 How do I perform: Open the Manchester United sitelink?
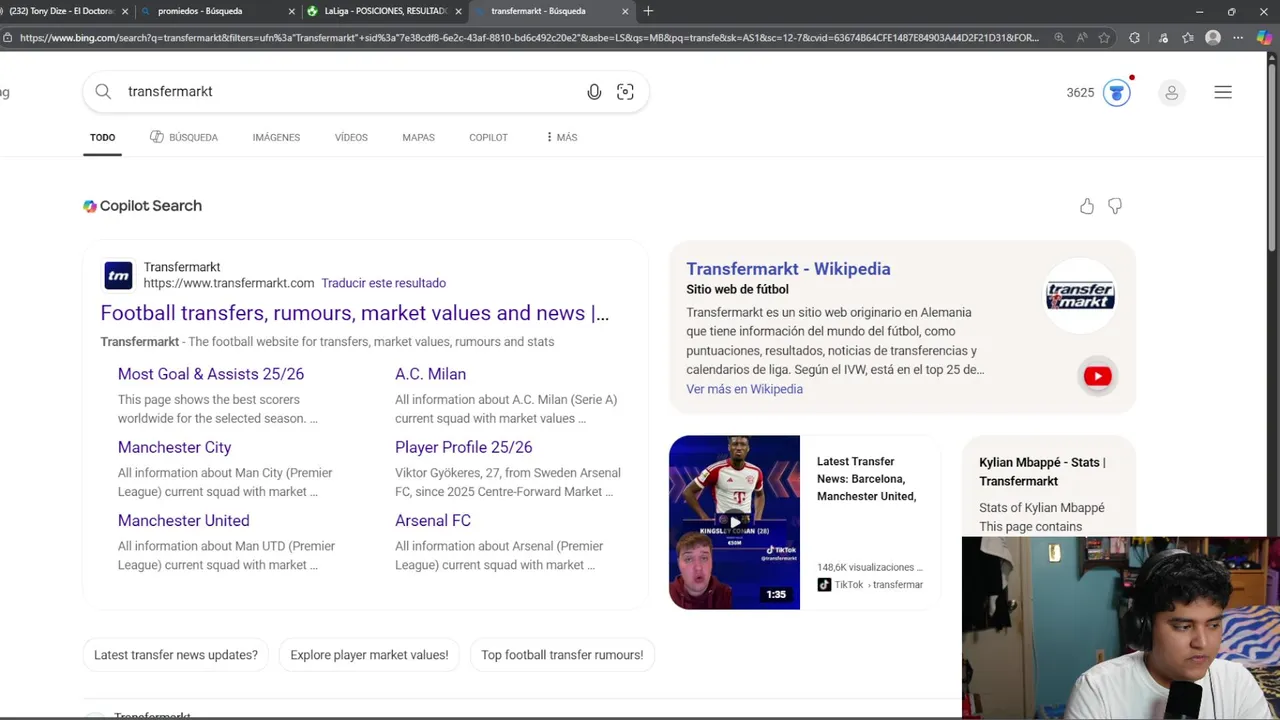tap(184, 520)
